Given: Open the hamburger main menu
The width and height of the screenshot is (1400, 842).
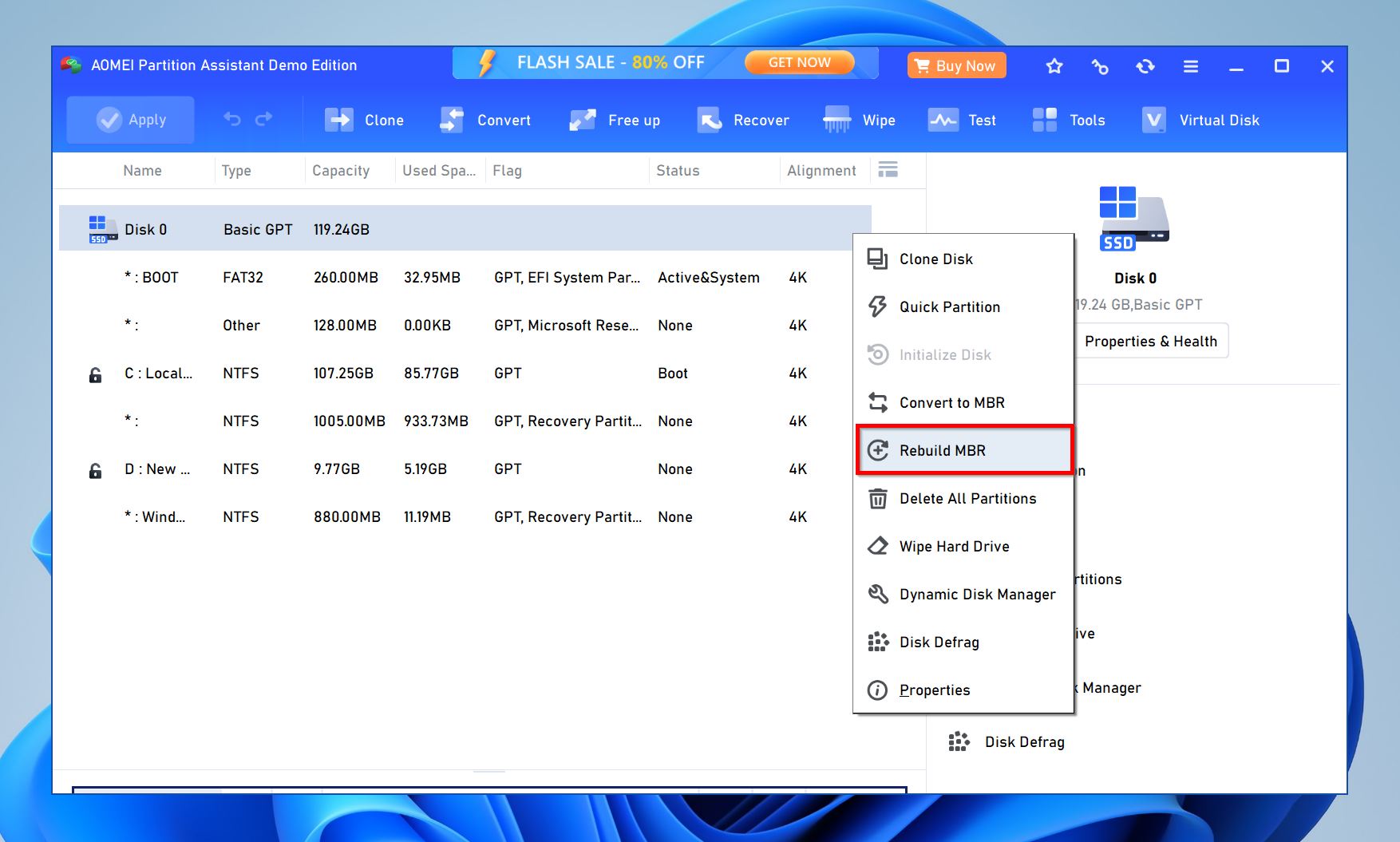Looking at the screenshot, I should point(1190,66).
